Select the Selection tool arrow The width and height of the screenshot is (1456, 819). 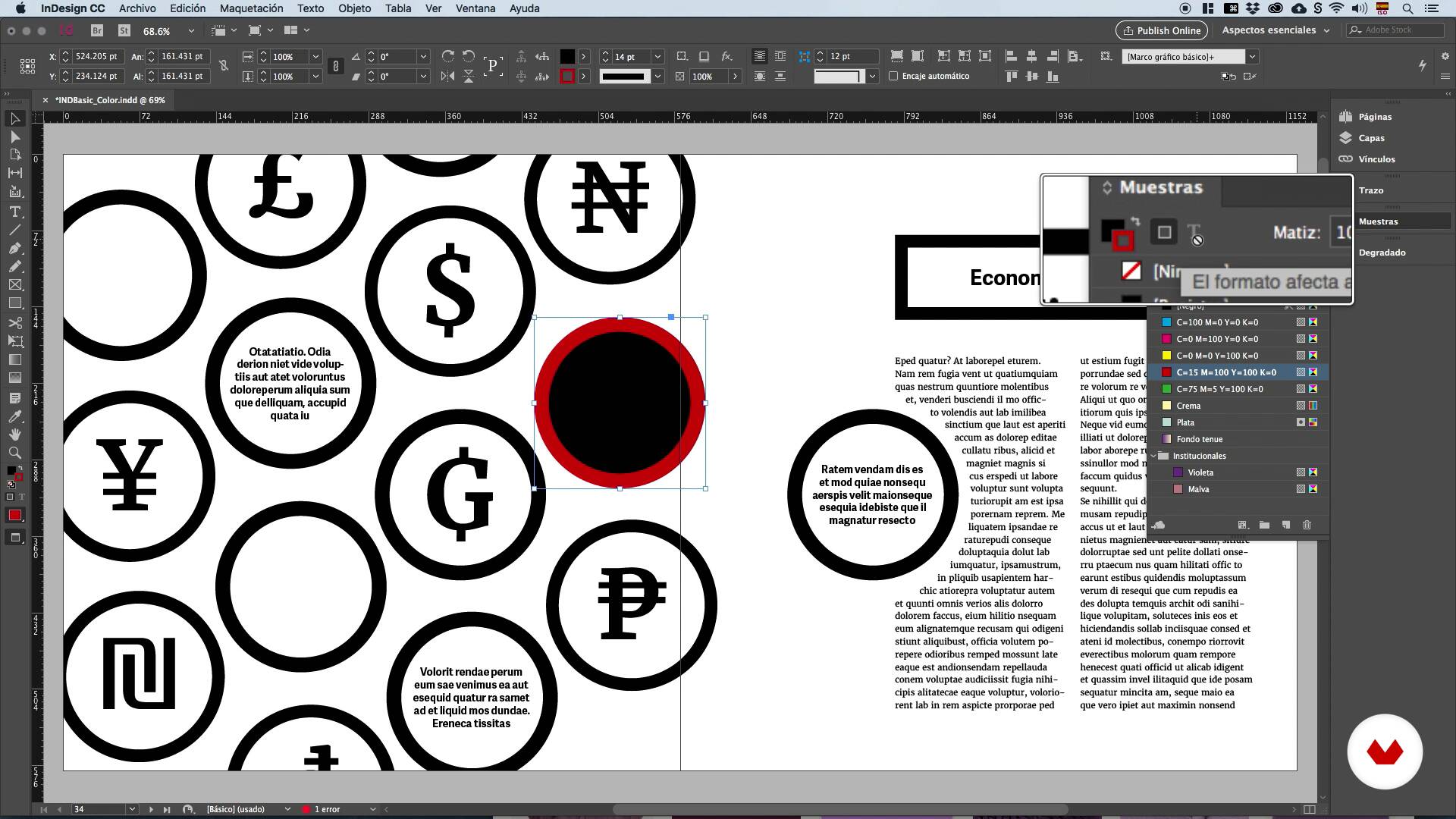tap(14, 118)
